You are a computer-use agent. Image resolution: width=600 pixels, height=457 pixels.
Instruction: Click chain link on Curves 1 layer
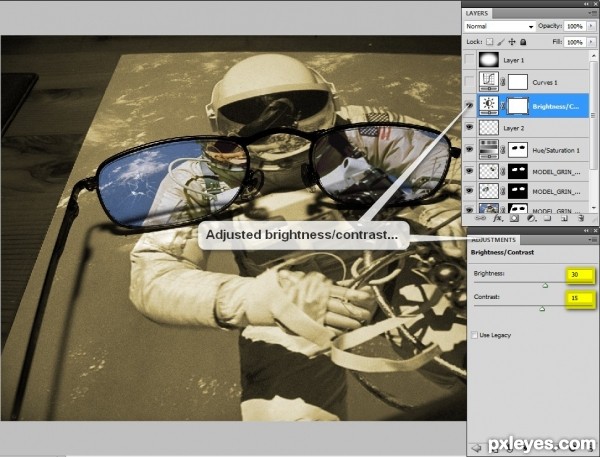[503, 82]
